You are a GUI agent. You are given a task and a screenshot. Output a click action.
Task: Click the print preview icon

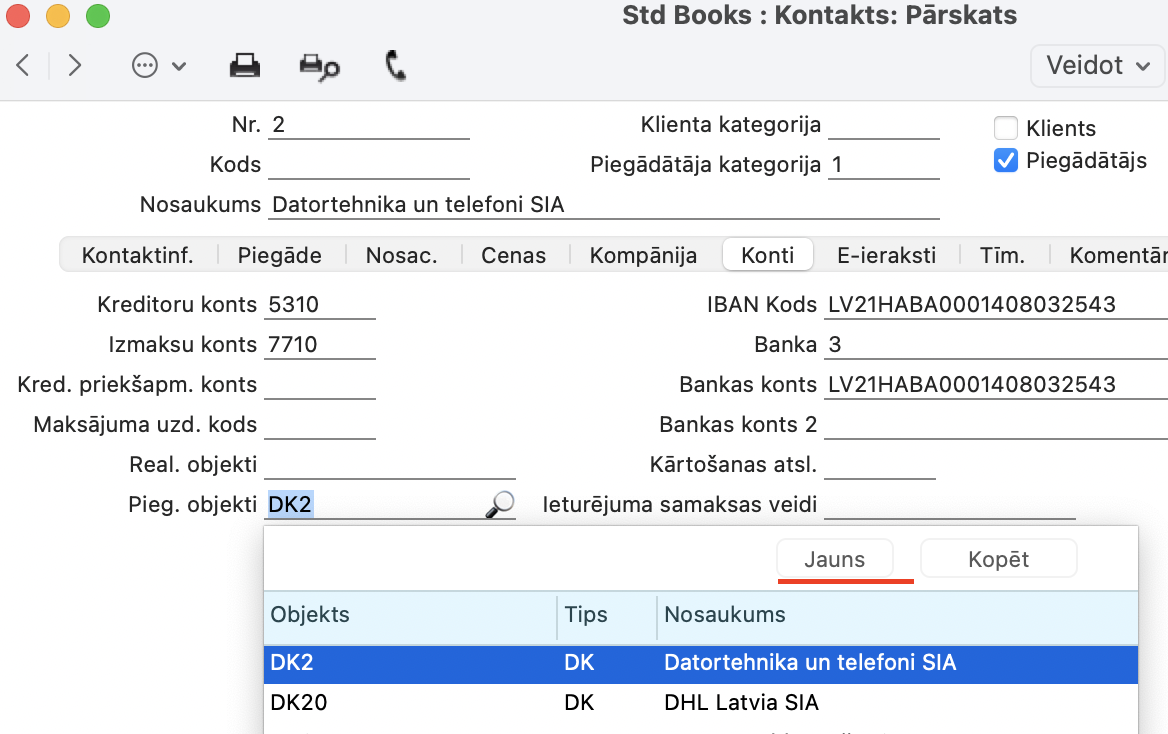pos(319,67)
